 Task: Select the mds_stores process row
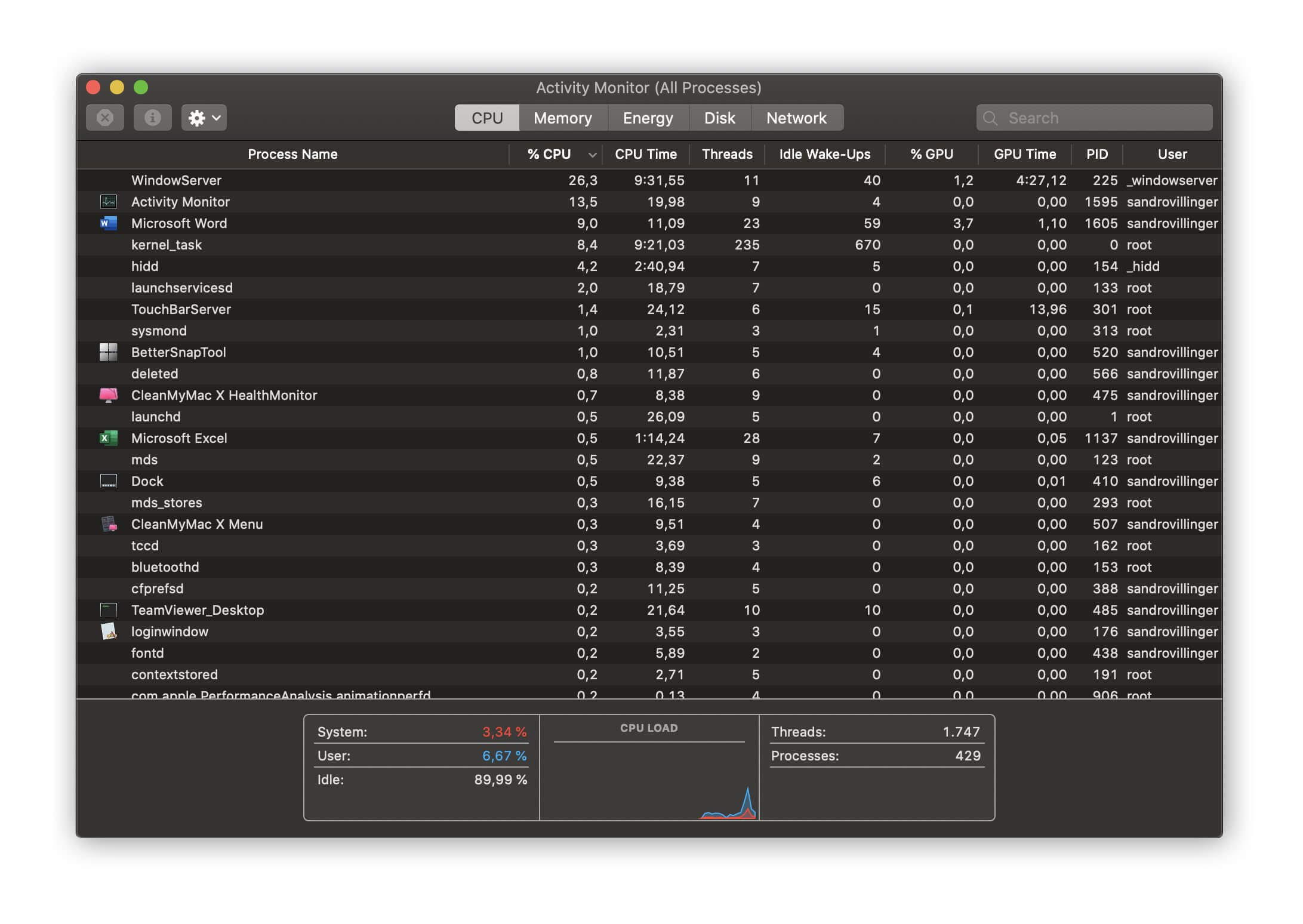(649, 503)
